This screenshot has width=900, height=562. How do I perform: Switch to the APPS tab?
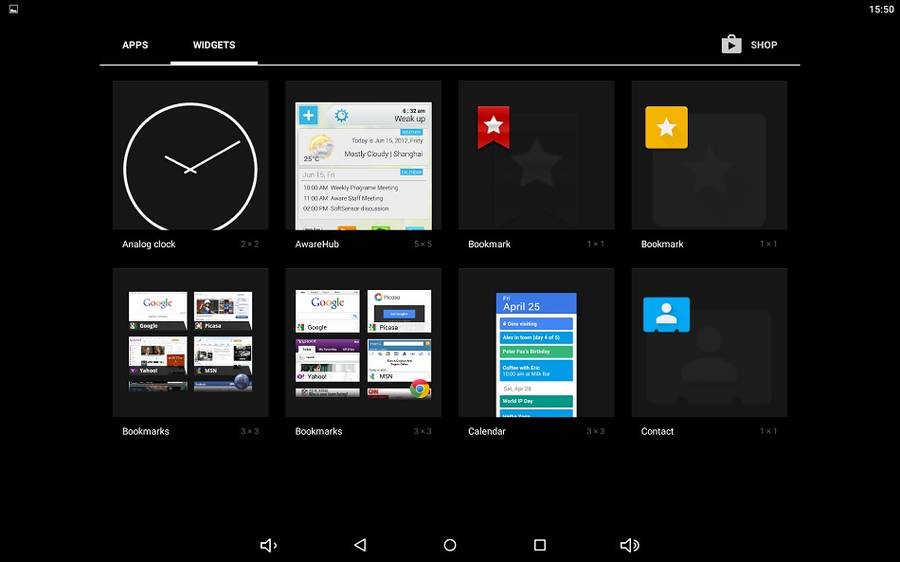pos(135,45)
